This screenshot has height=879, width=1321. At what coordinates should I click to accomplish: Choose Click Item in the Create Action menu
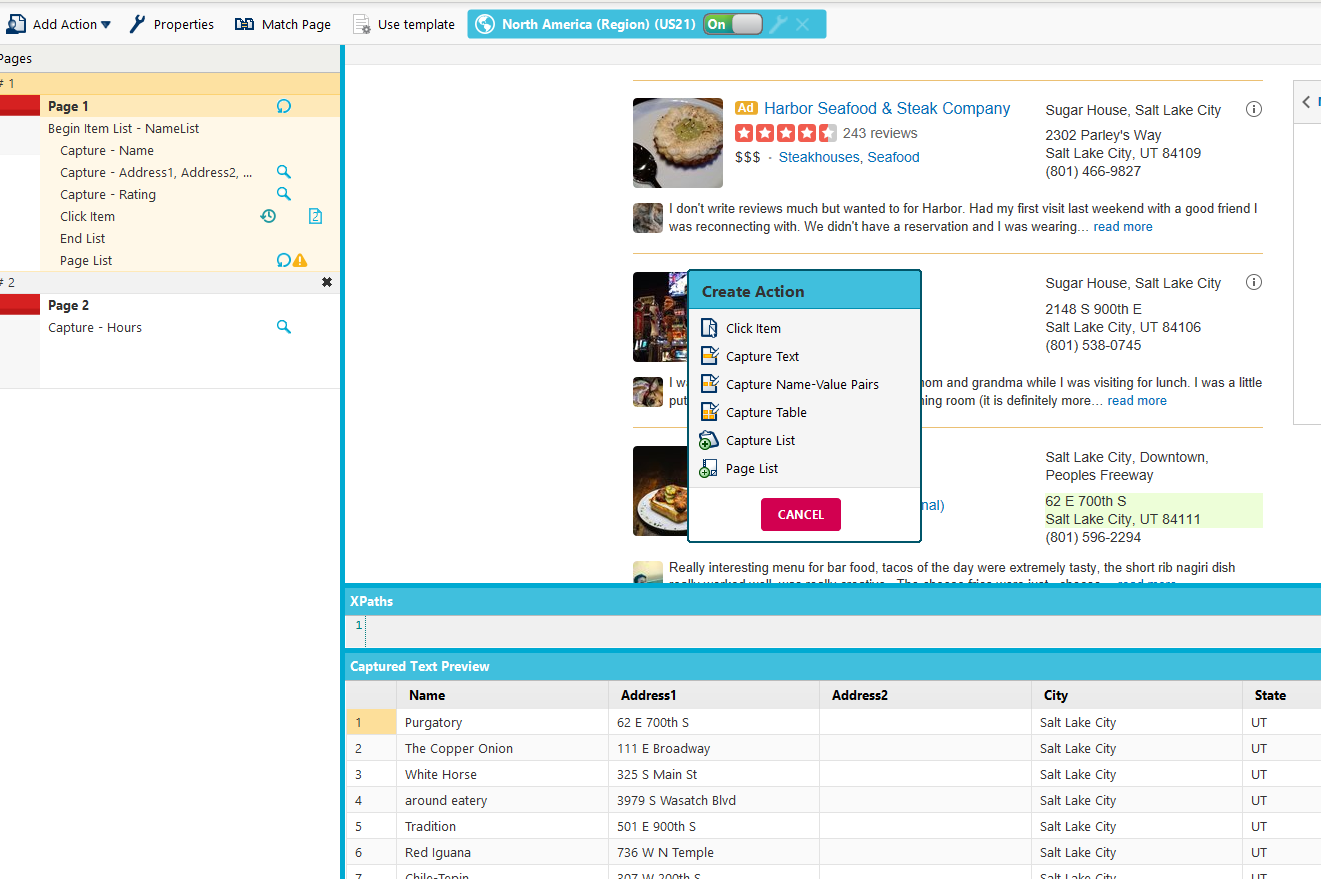pyautogui.click(x=804, y=328)
